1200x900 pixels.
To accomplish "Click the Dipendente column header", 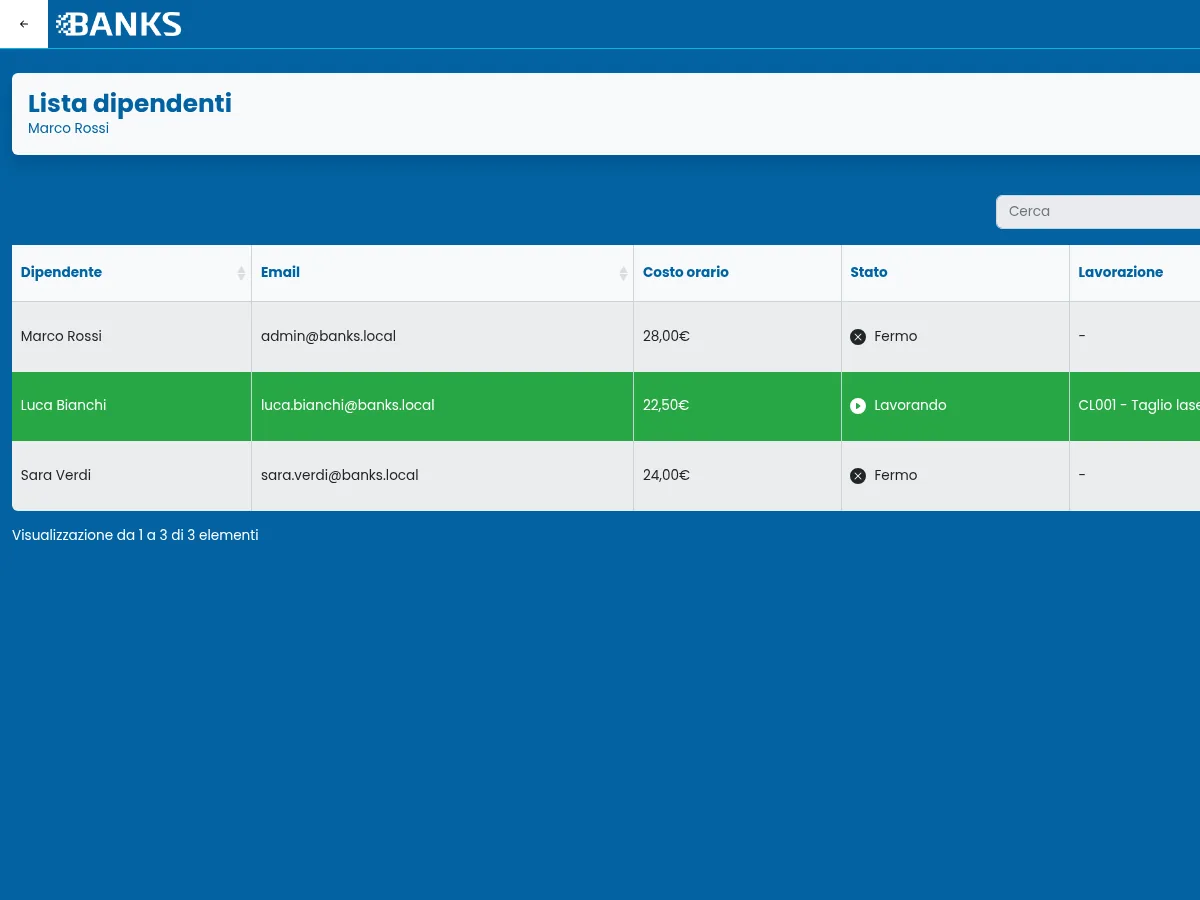I will [x=132, y=273].
